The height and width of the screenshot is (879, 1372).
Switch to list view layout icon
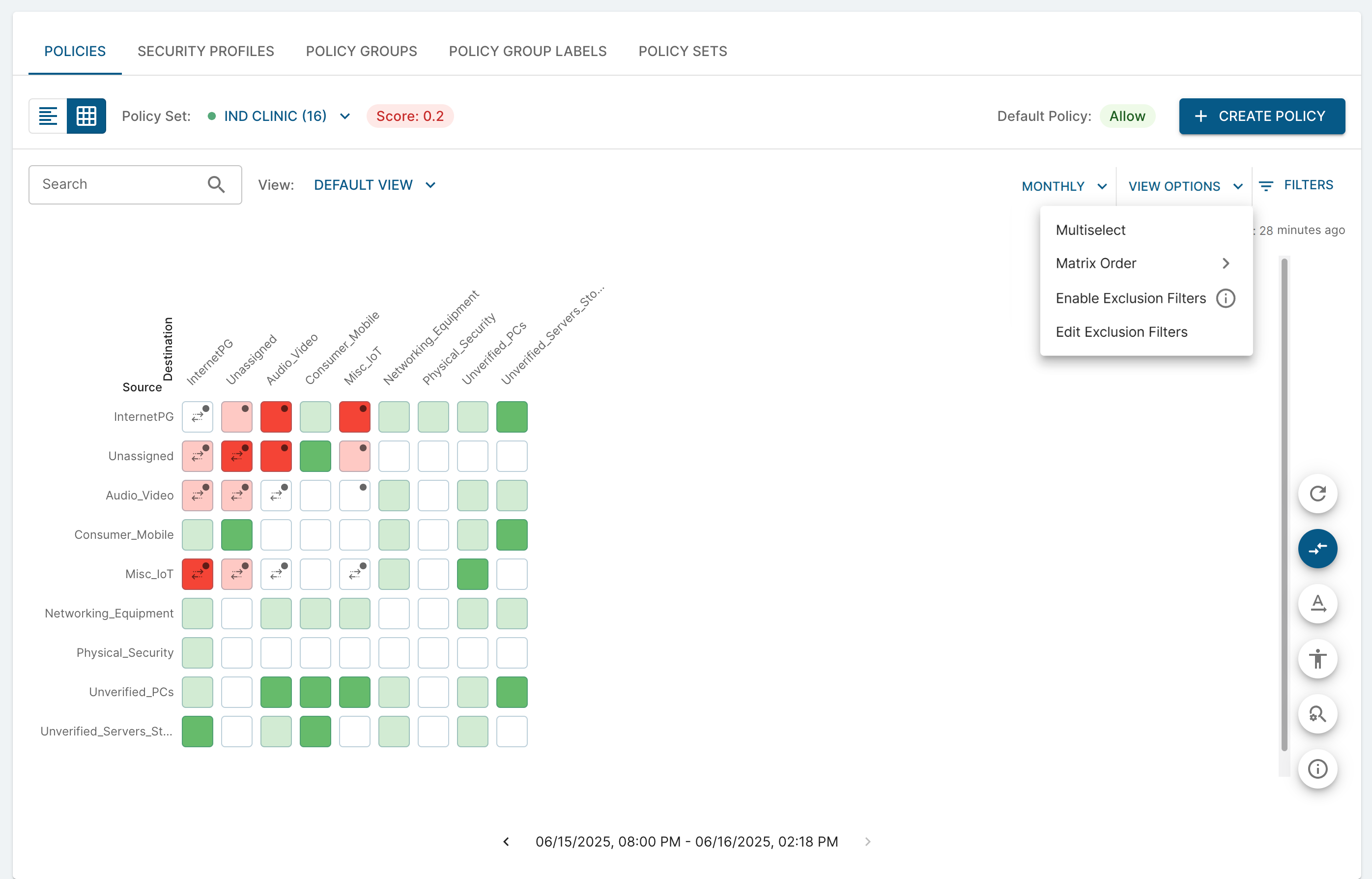(48, 116)
